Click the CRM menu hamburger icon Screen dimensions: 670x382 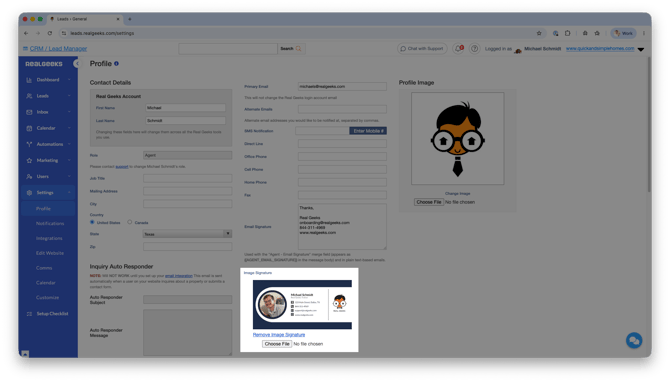click(x=25, y=49)
